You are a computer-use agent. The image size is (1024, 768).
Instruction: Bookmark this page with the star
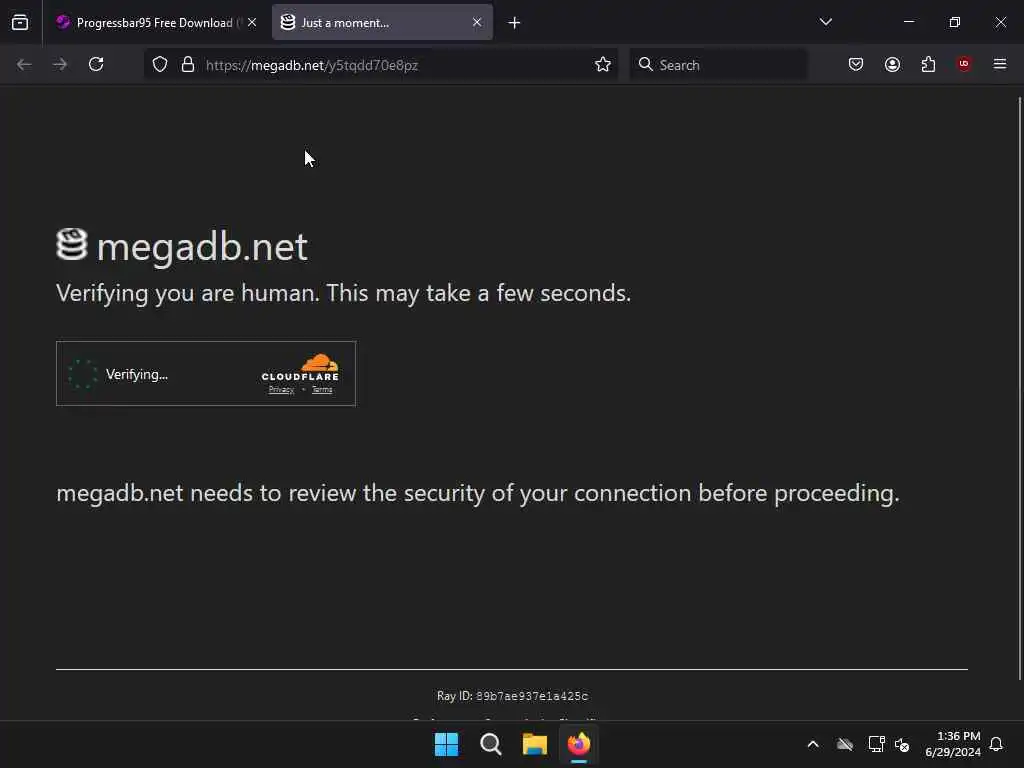click(x=603, y=64)
